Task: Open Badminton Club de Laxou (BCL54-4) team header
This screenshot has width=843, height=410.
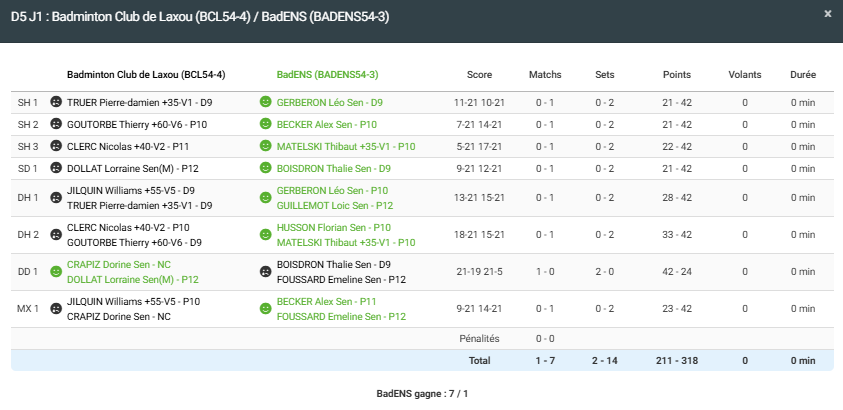Action: coord(146,75)
